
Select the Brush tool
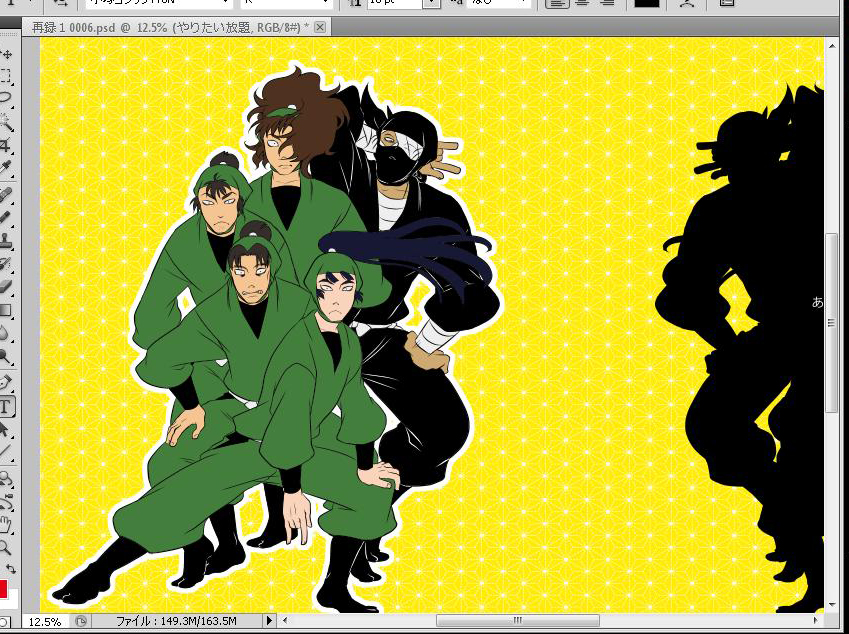[x=5, y=218]
